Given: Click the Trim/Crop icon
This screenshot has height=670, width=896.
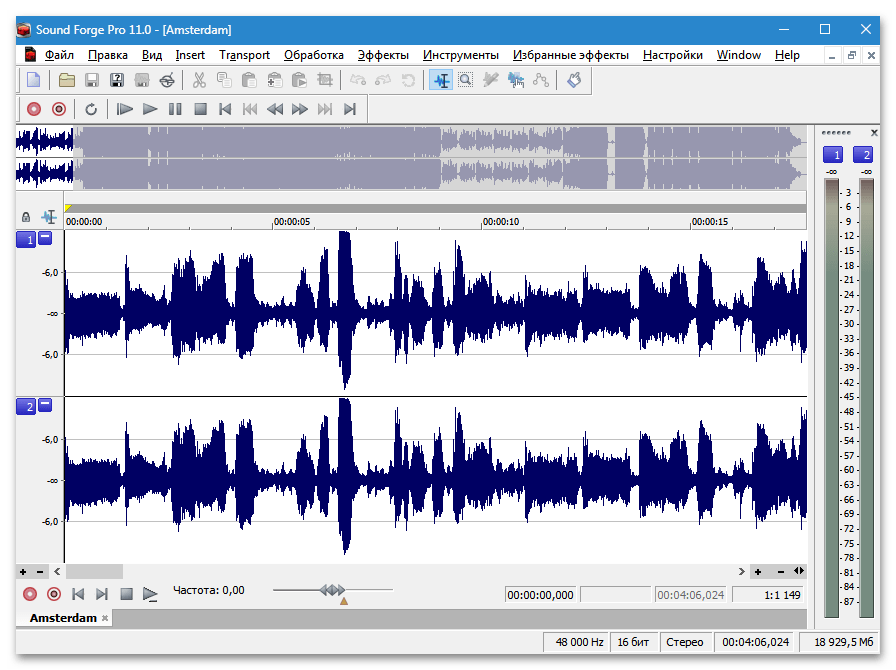Looking at the screenshot, I should [325, 80].
